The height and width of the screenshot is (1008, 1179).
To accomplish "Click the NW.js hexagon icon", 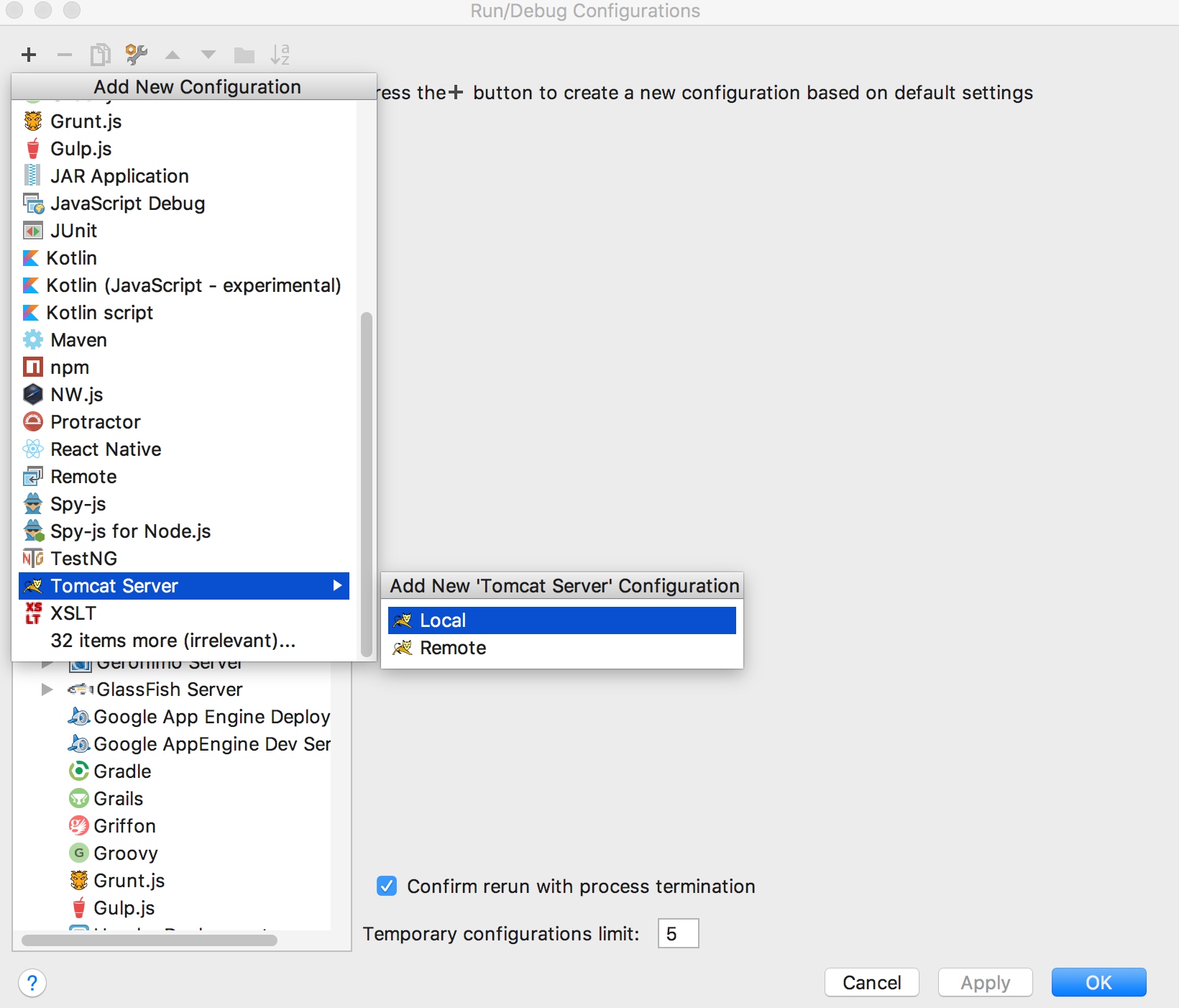I will [33, 395].
